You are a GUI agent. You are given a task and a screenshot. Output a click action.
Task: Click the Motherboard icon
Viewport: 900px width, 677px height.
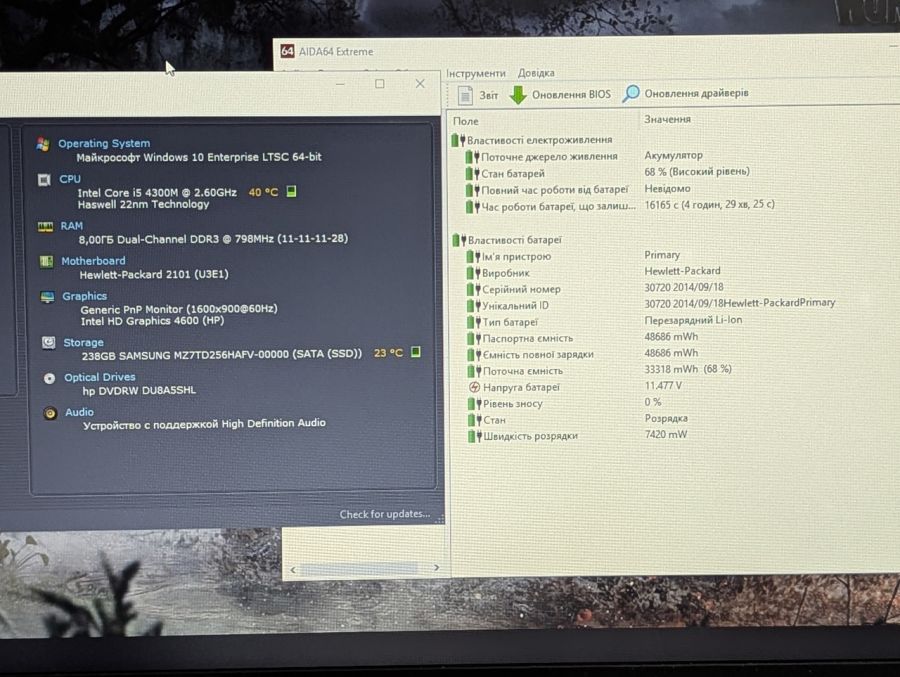click(46, 262)
